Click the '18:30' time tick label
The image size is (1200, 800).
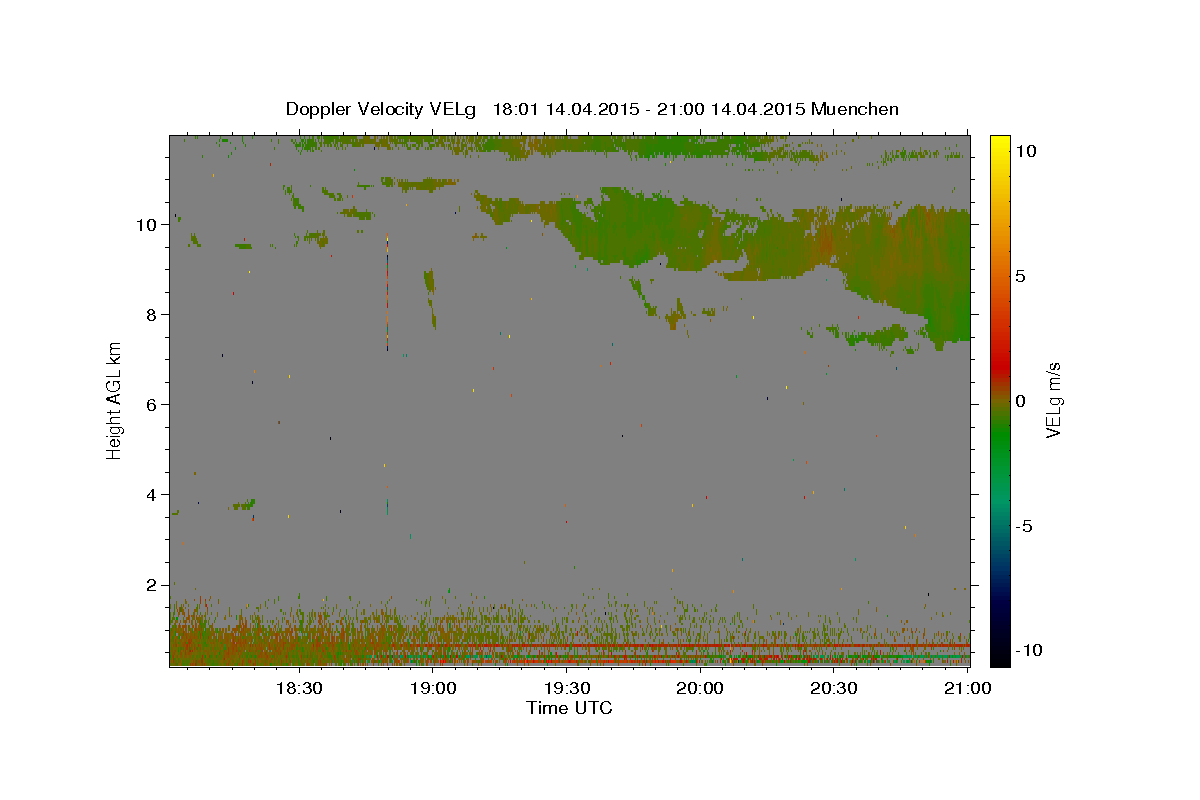[x=298, y=688]
